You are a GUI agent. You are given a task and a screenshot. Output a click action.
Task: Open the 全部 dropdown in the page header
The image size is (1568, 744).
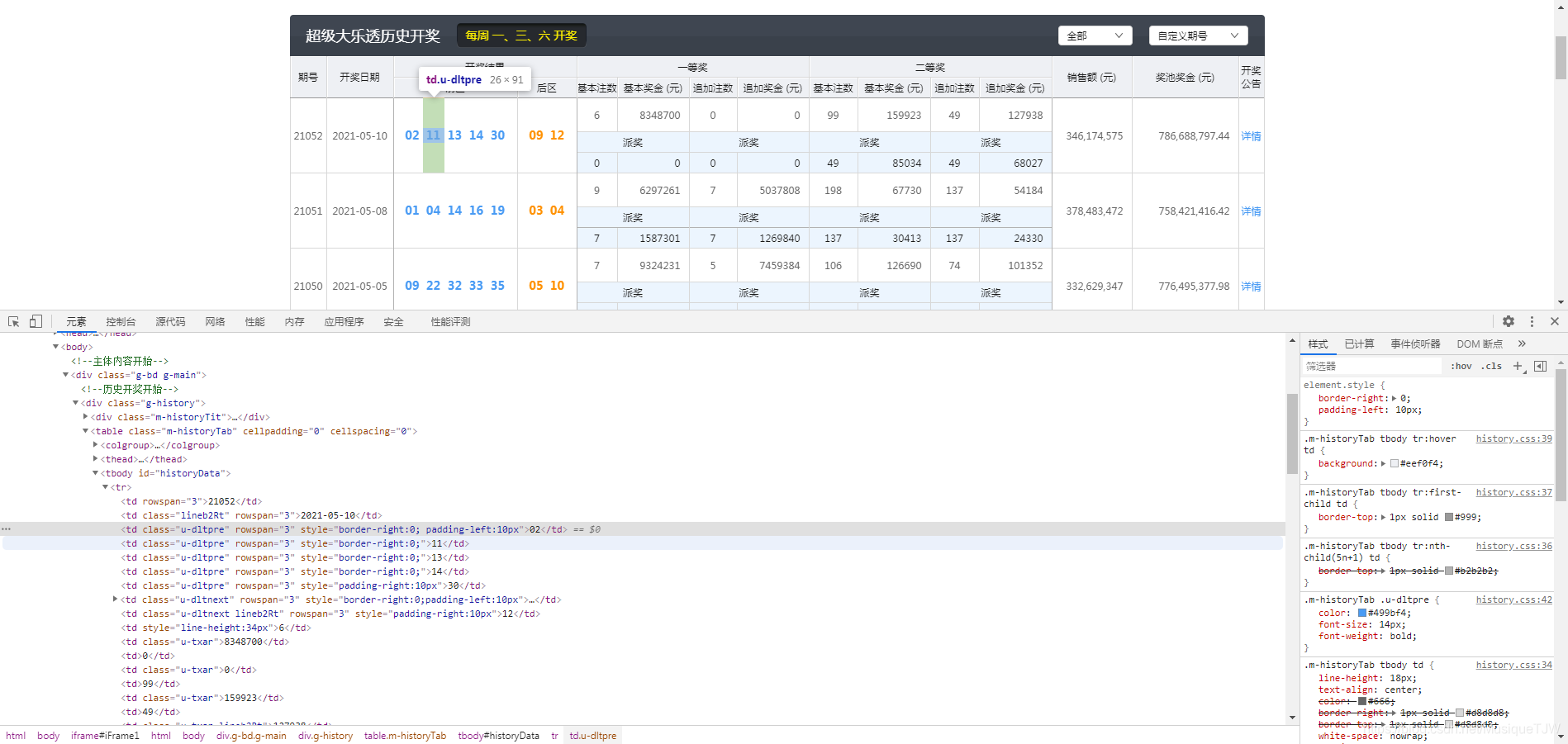pos(1095,36)
